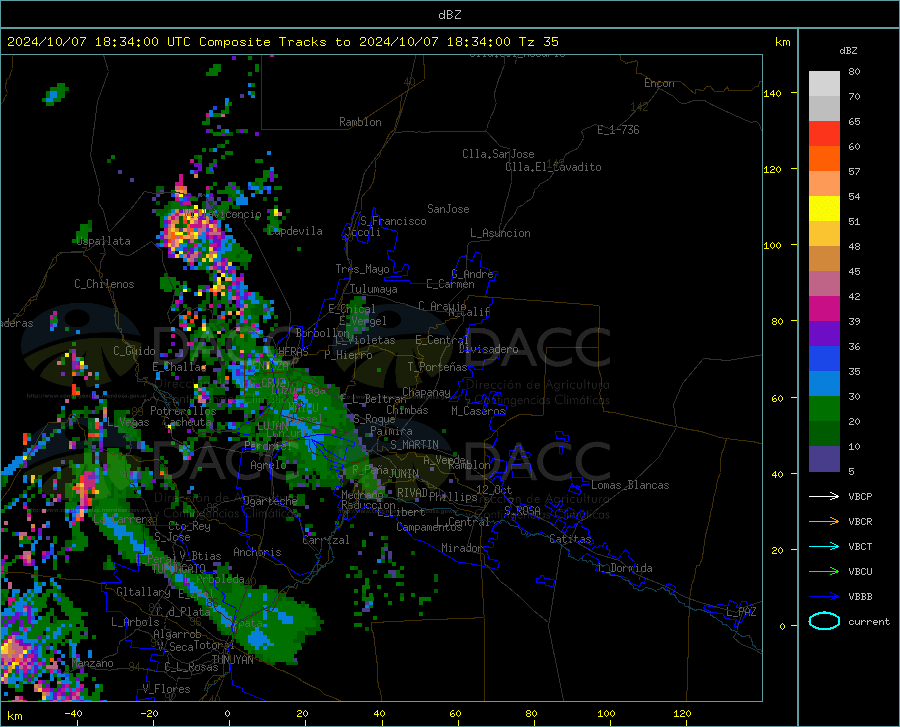Click the Cacheuta place label
The height and width of the screenshot is (727, 900).
pyautogui.click(x=188, y=422)
